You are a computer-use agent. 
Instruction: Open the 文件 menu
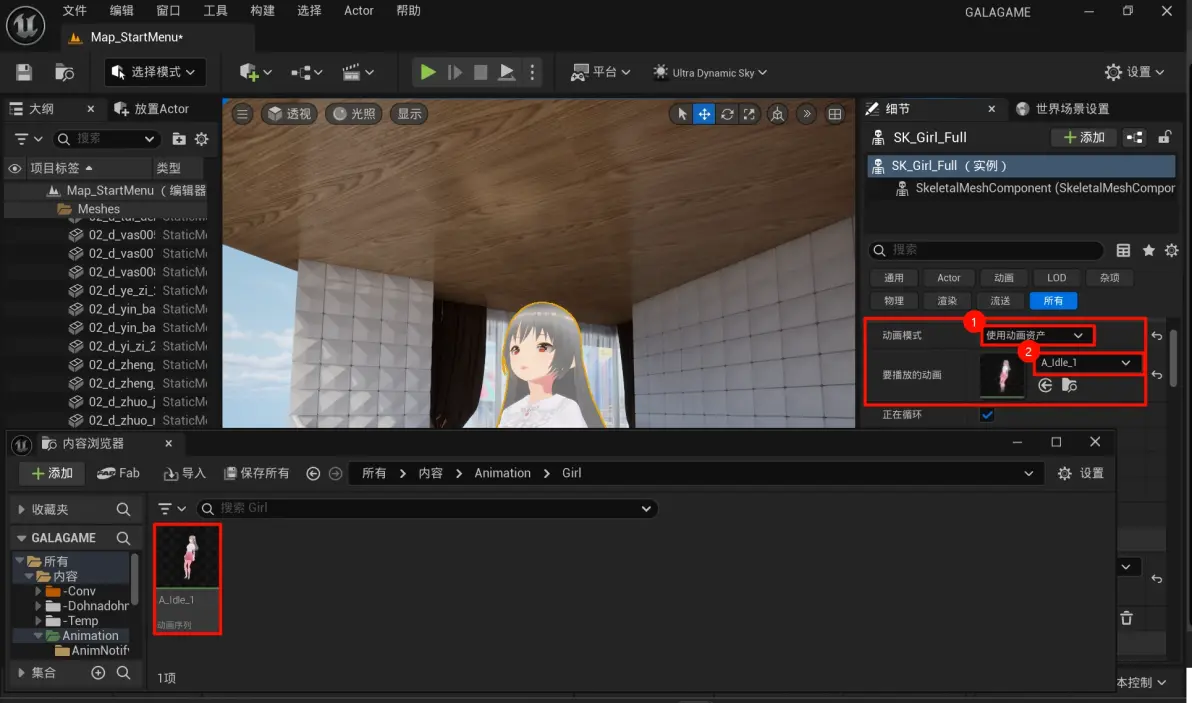point(74,11)
